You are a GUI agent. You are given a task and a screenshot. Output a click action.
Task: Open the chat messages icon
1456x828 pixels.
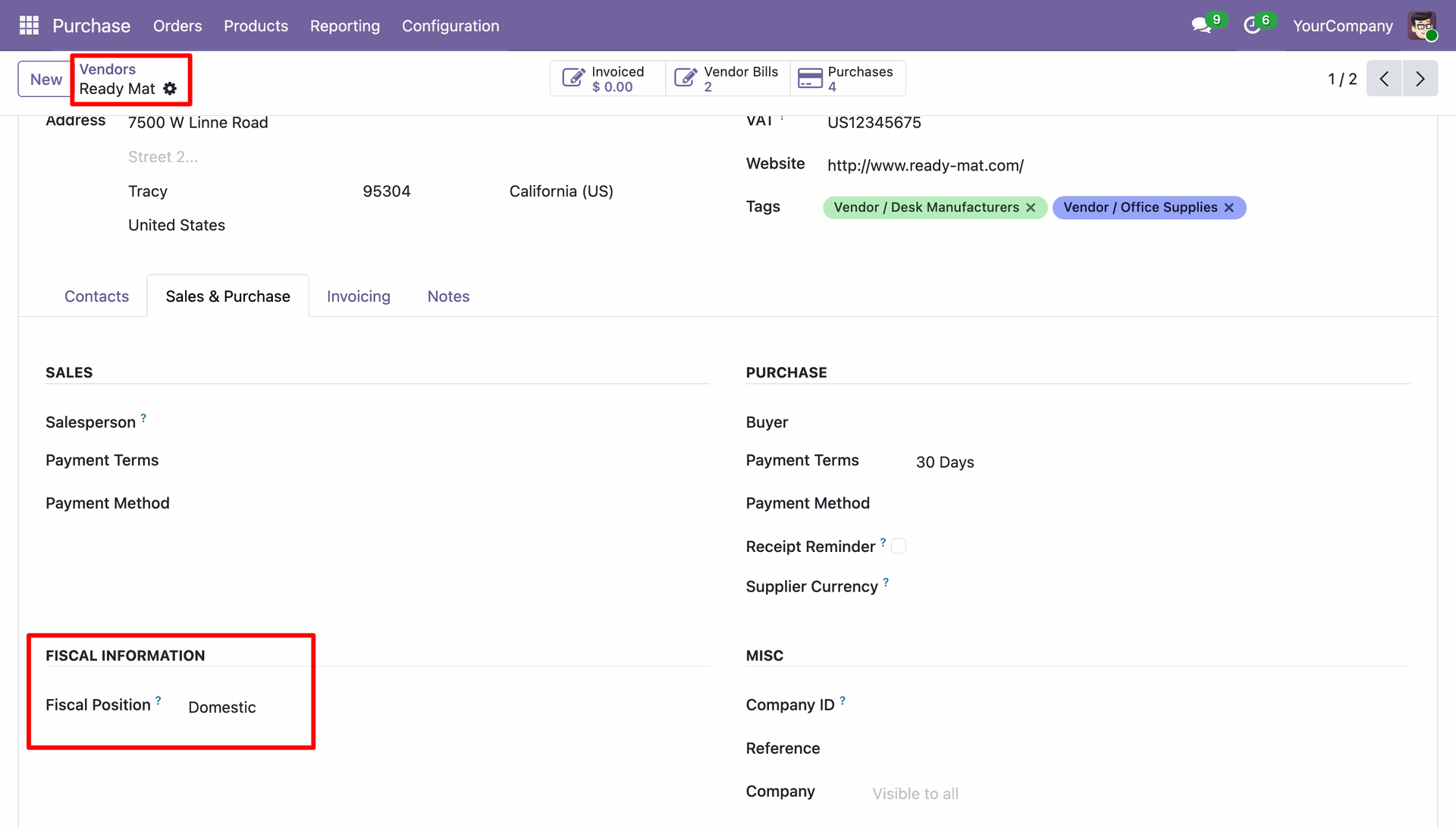pos(1200,26)
